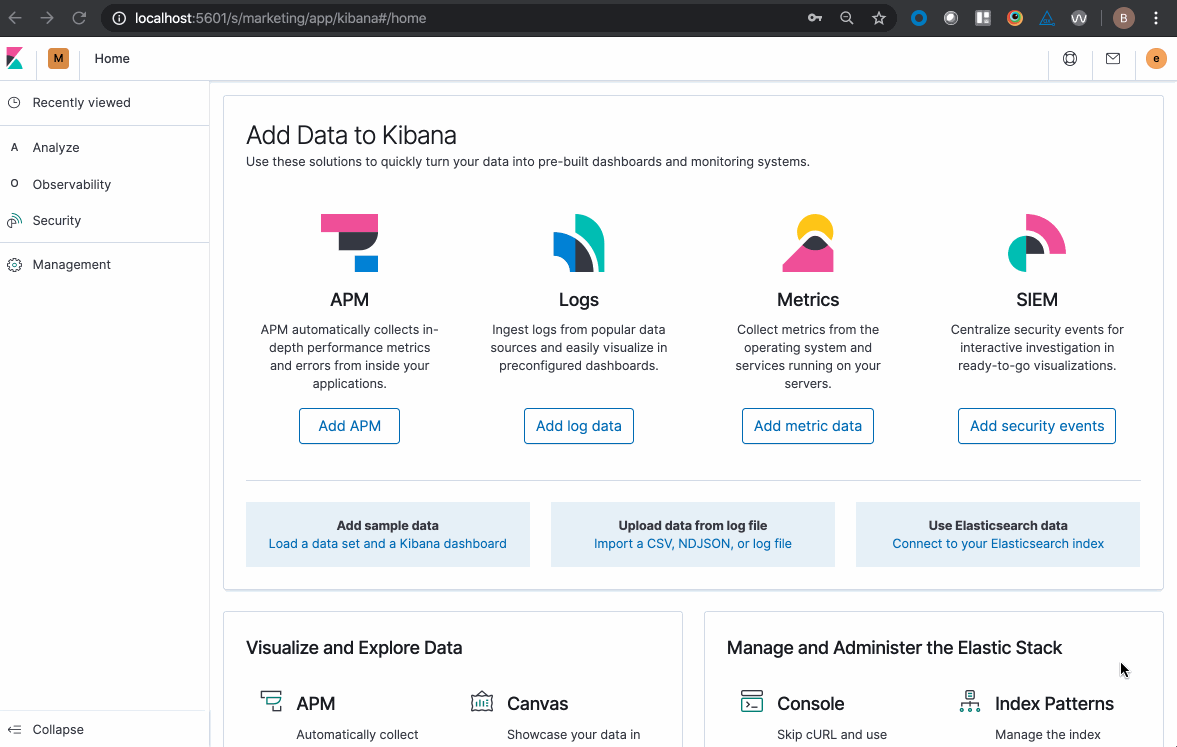This screenshot has width=1177, height=747.
Task: Click Manage and Administer the Elastic Stack heading
Action: 894,648
